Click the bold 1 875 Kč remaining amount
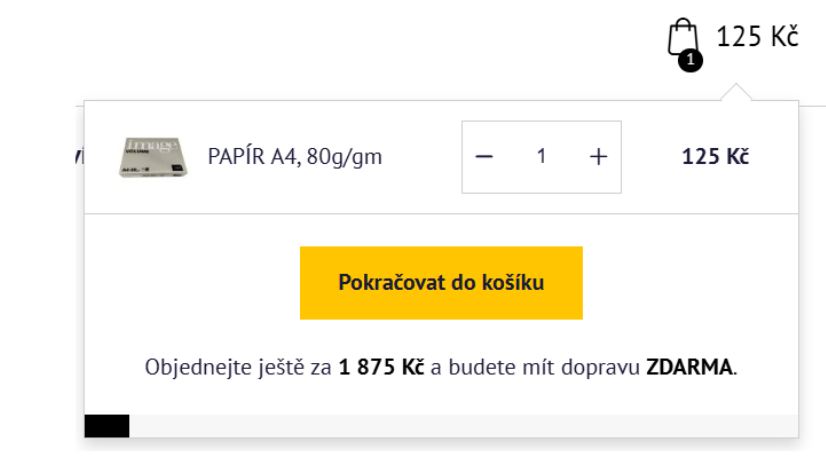This screenshot has width=826, height=462. [x=381, y=367]
